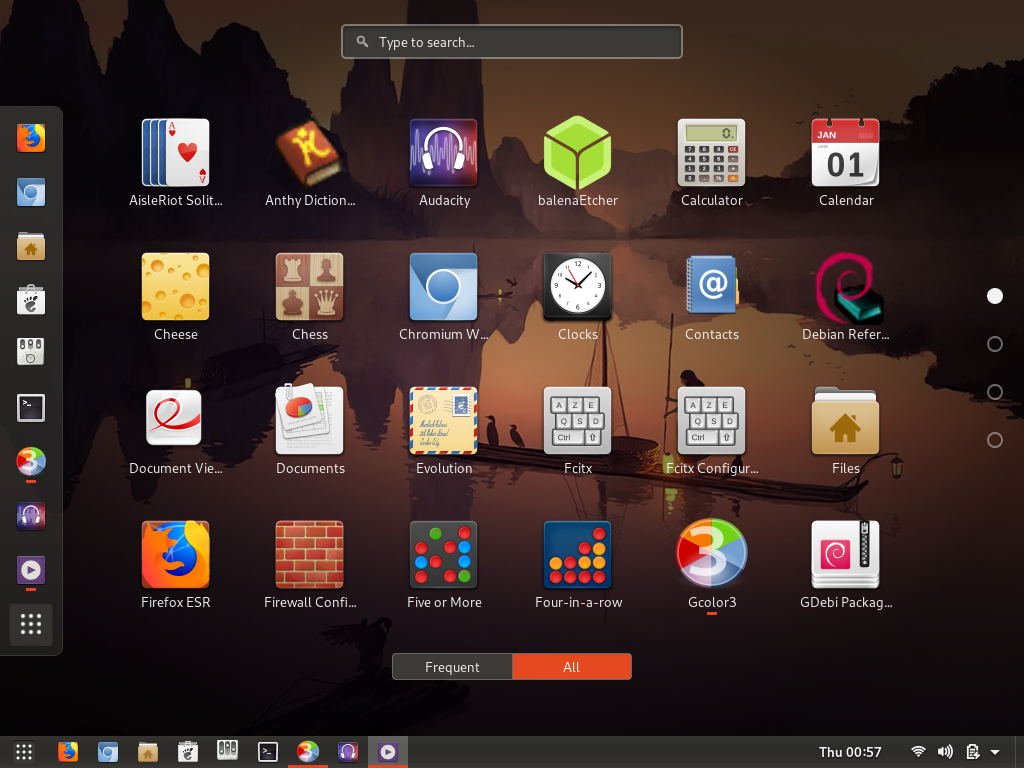Open the Fcitx keyboard app
The width and height of the screenshot is (1024, 768).
(578, 431)
